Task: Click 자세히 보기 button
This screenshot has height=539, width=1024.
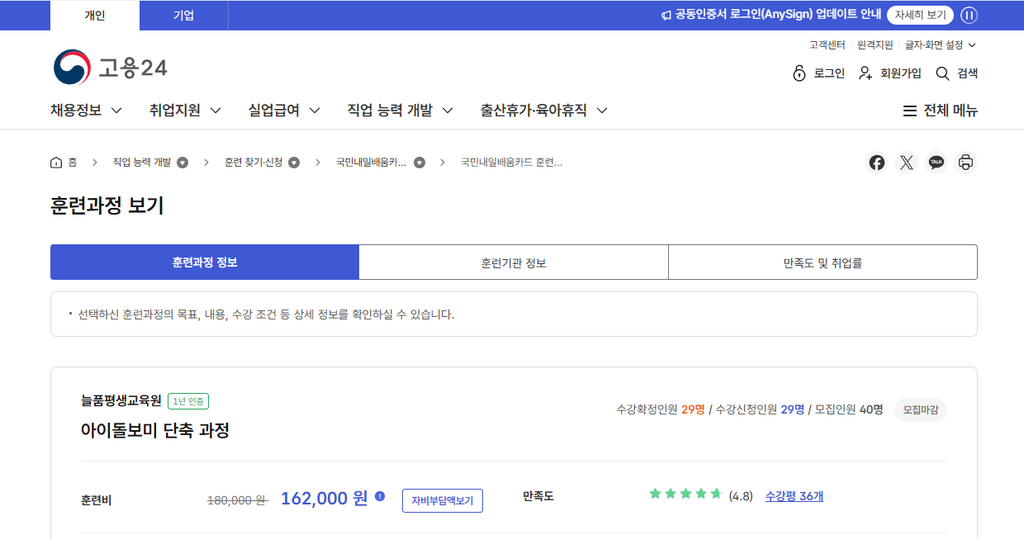Action: click(920, 15)
